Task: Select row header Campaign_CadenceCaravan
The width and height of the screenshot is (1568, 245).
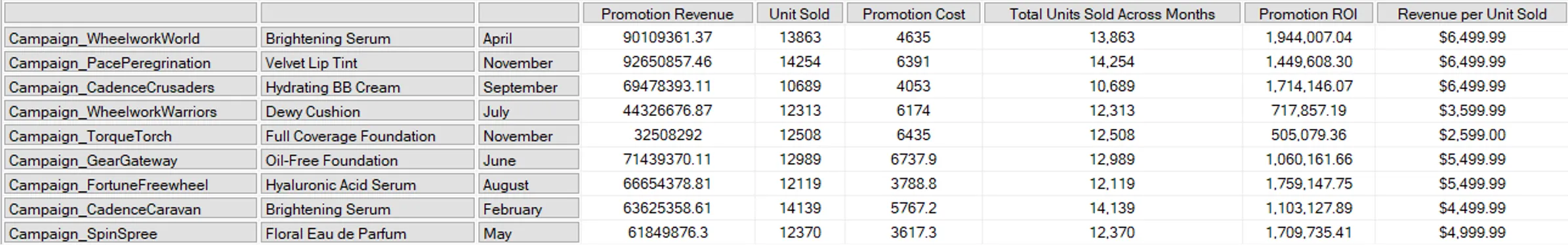Action: point(130,209)
